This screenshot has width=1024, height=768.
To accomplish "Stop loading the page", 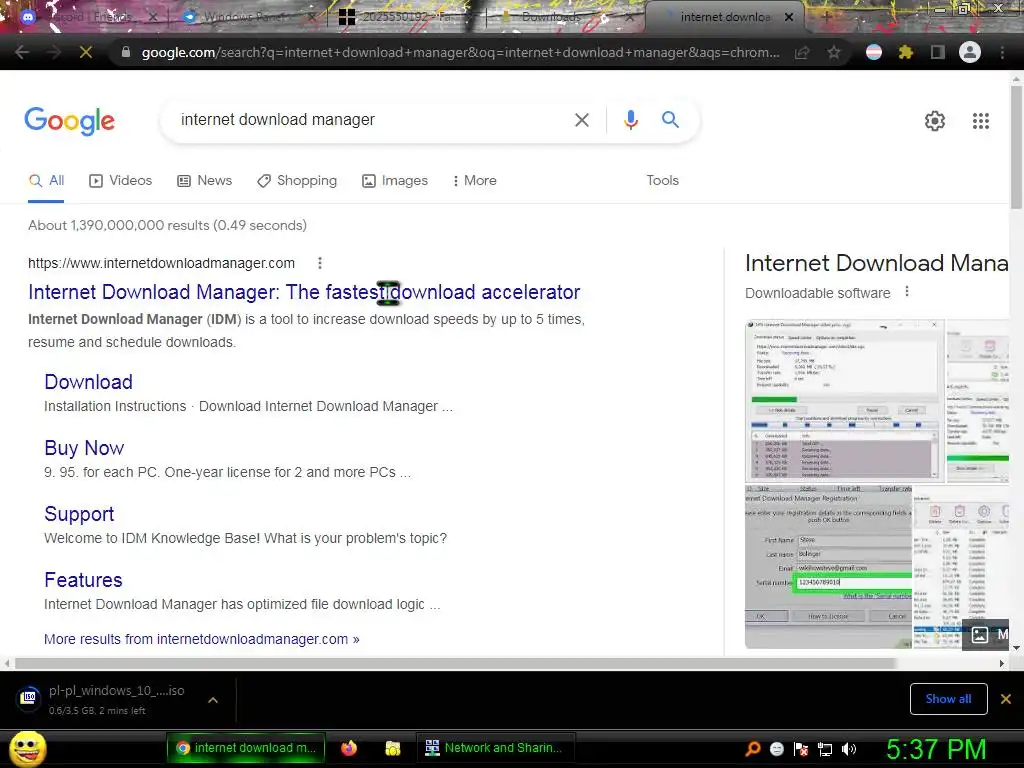I will (86, 52).
